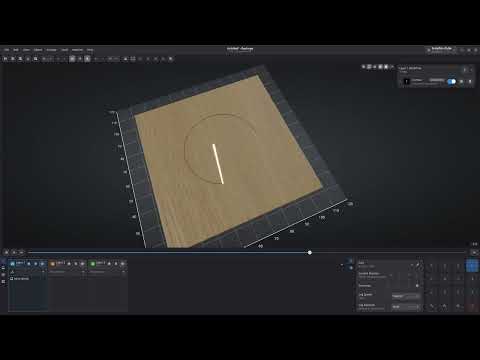Open the machine selector dropdown in title bar
Screen dimensions: 480x360
pyautogui.click(x=442, y=50)
